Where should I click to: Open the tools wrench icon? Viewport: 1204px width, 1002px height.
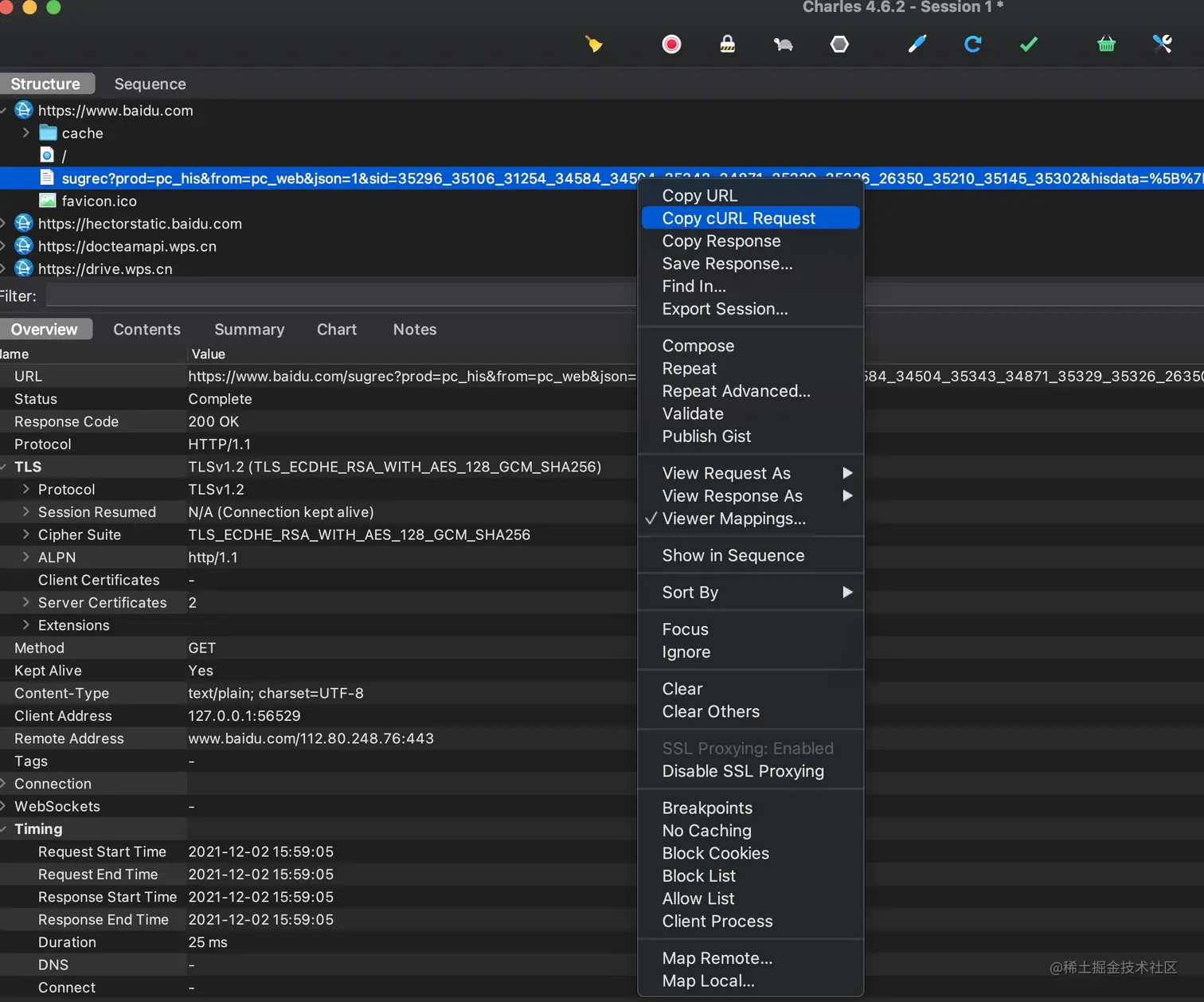pos(1162,44)
